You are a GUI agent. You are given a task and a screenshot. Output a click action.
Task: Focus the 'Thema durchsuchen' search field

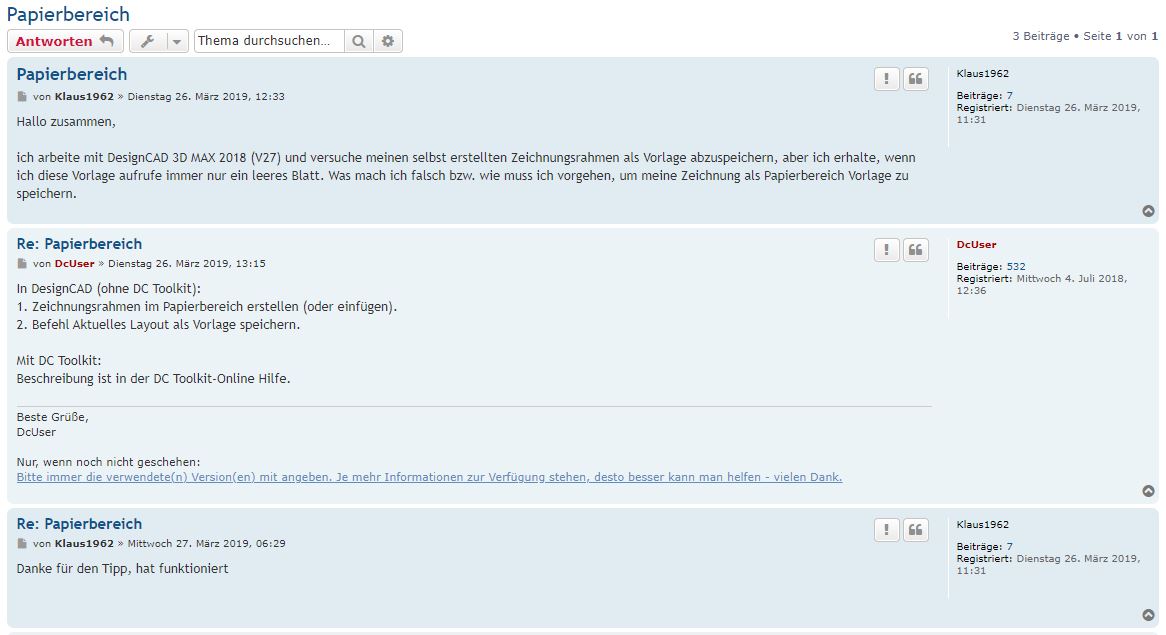[269, 41]
